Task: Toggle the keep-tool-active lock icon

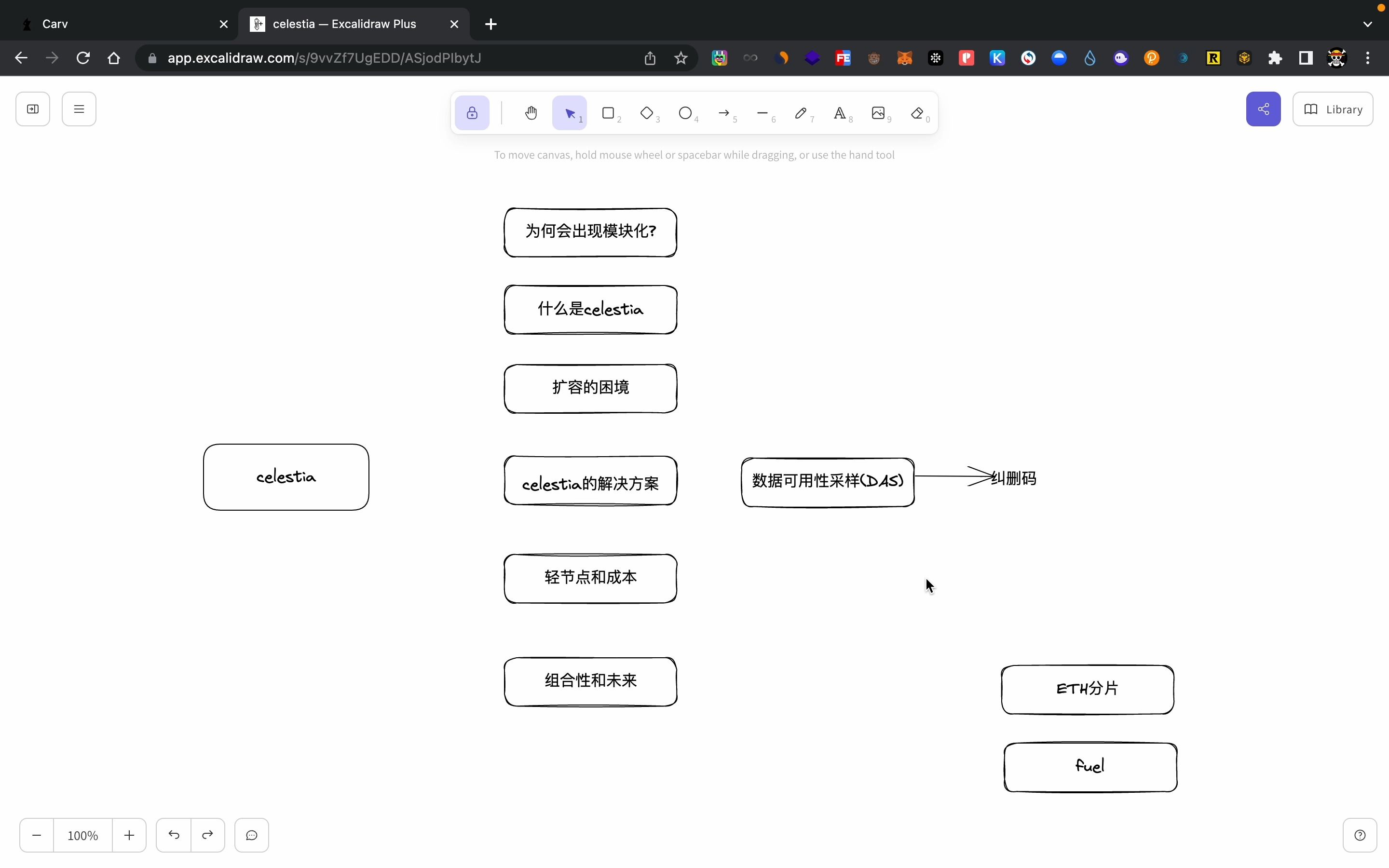Action: pos(472,112)
